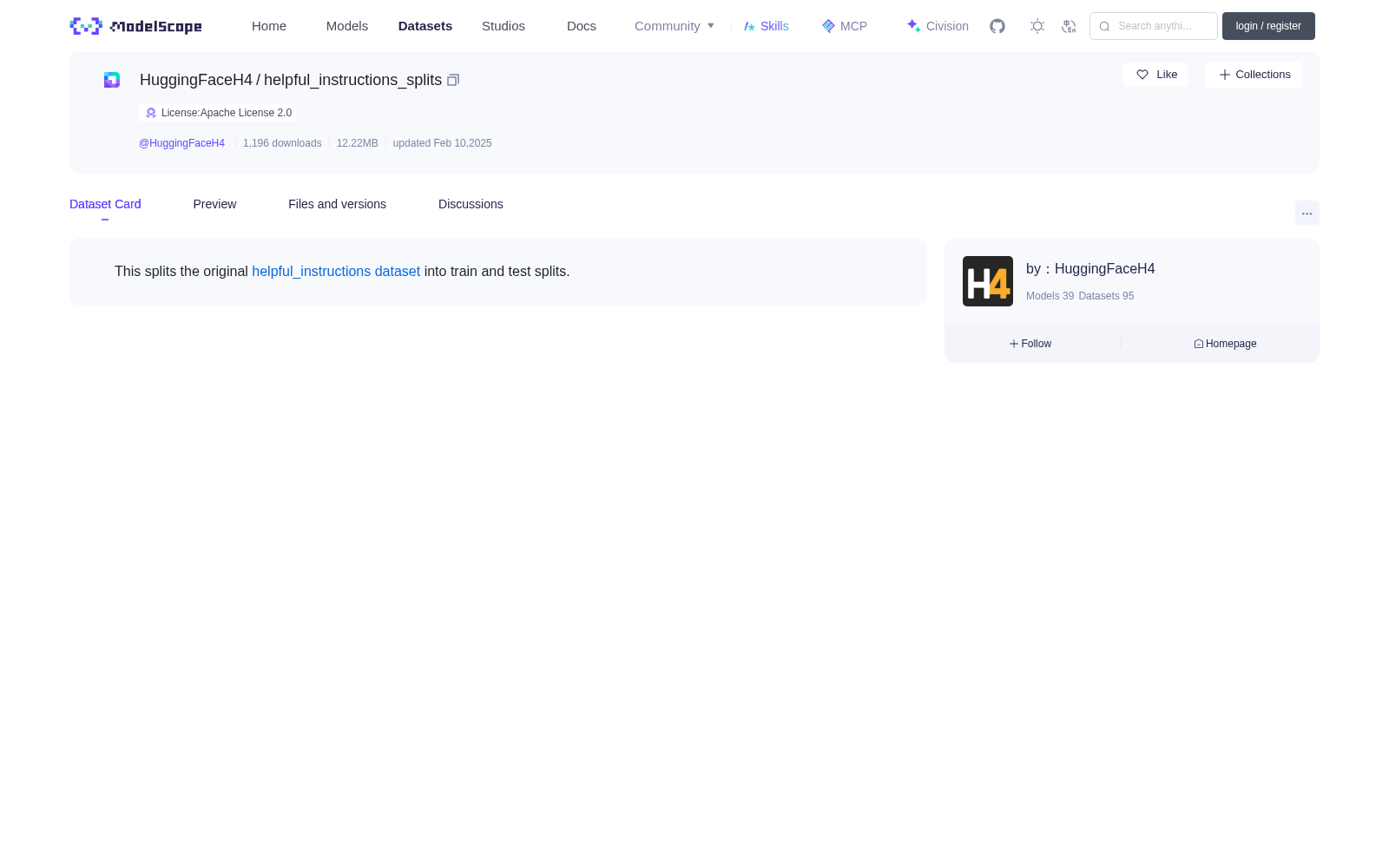Click the @HuggingFaceH4 owner link

pos(181,143)
